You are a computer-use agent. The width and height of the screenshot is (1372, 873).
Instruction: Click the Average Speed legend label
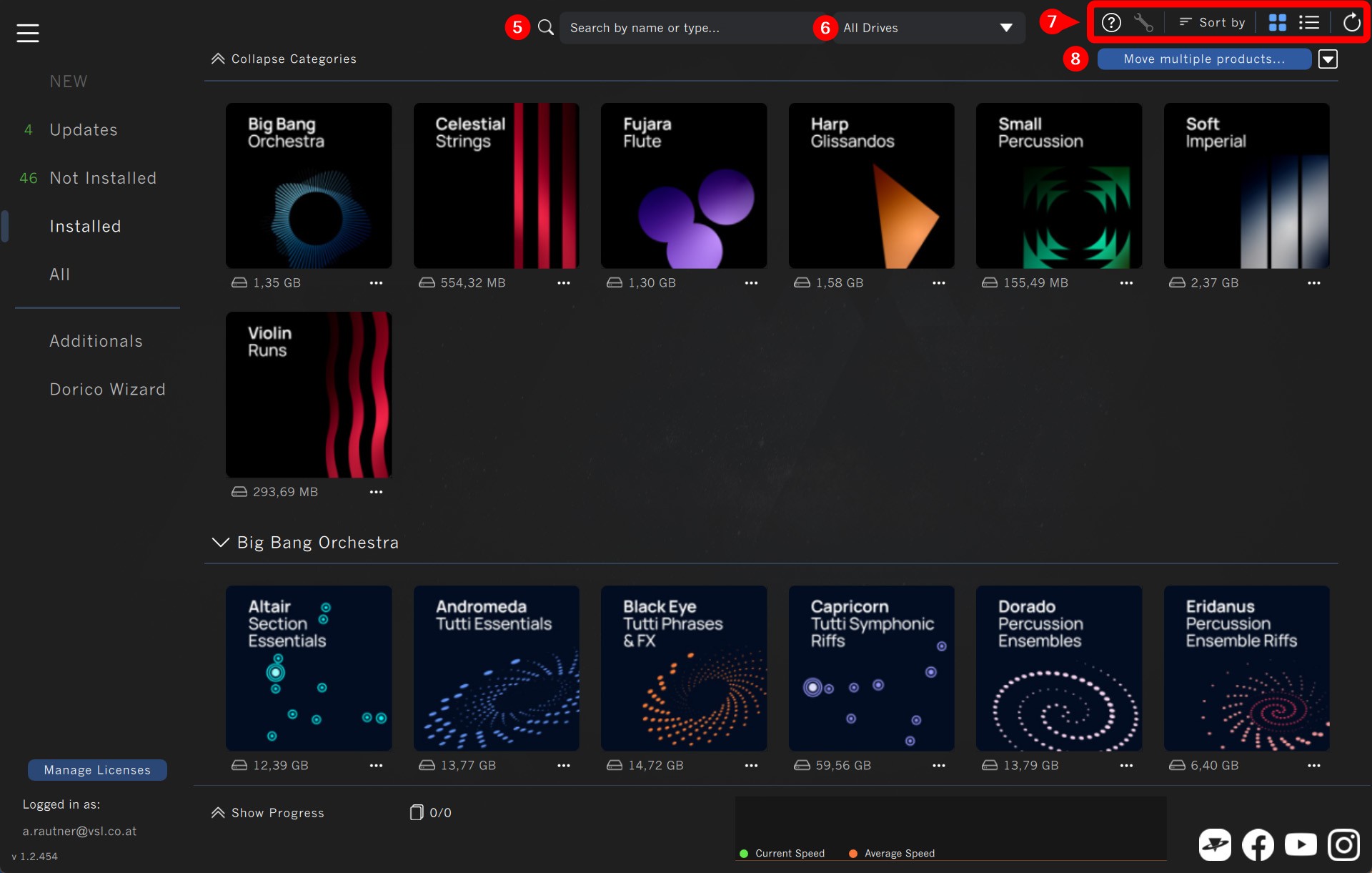pos(900,854)
